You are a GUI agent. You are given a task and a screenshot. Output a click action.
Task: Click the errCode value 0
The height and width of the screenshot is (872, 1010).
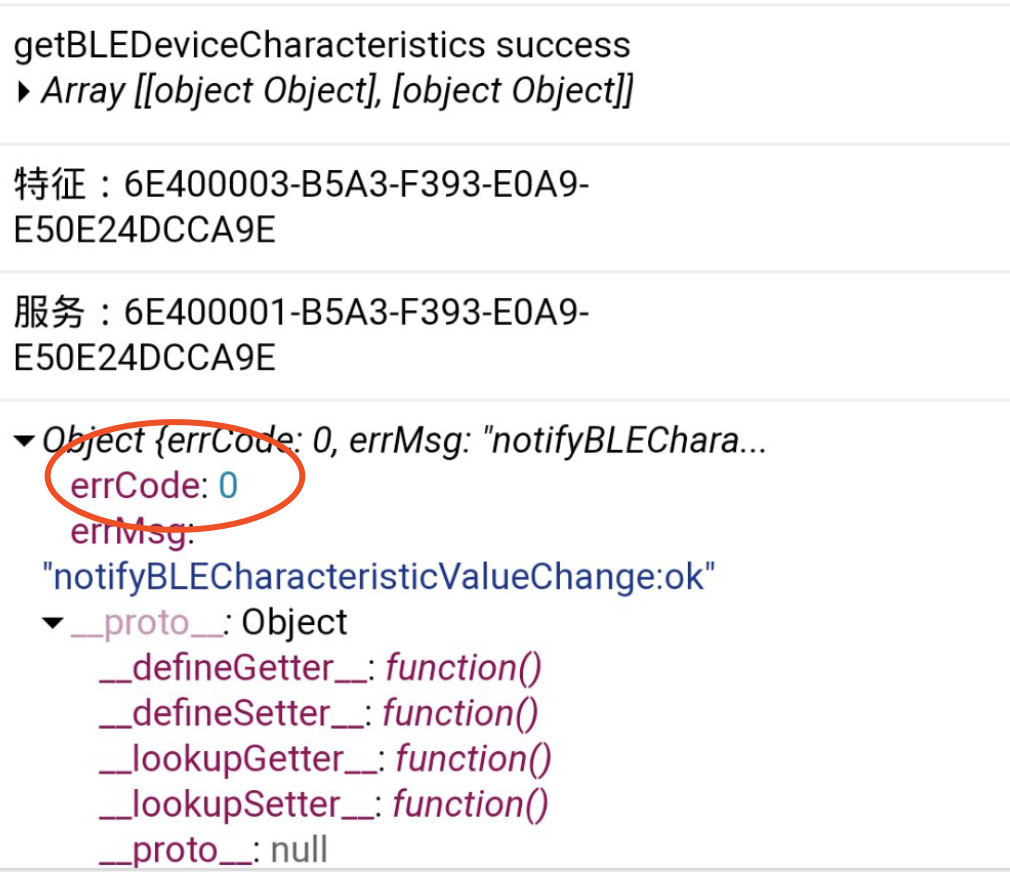click(228, 486)
